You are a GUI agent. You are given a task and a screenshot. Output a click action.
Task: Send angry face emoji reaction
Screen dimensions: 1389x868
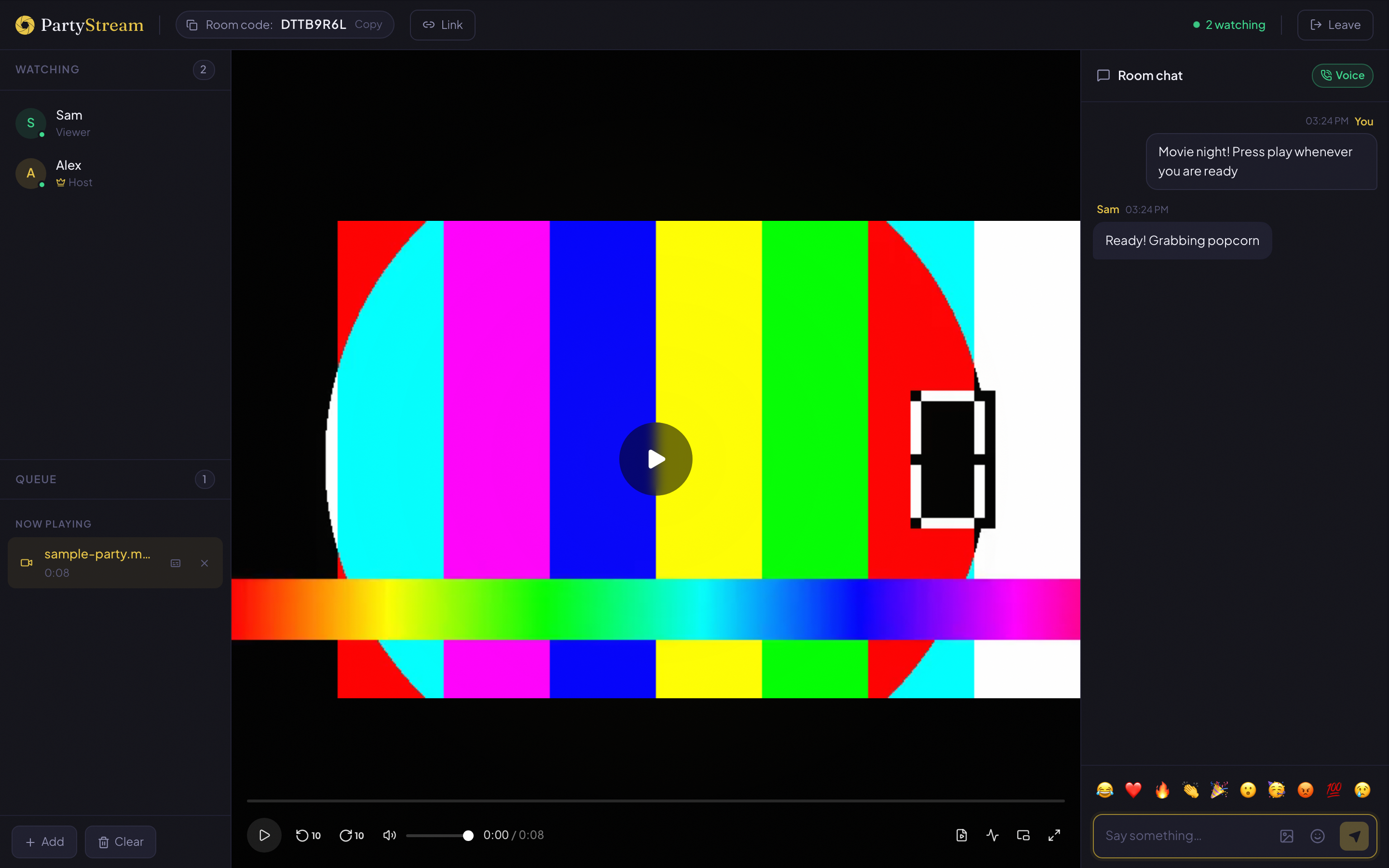tap(1305, 790)
